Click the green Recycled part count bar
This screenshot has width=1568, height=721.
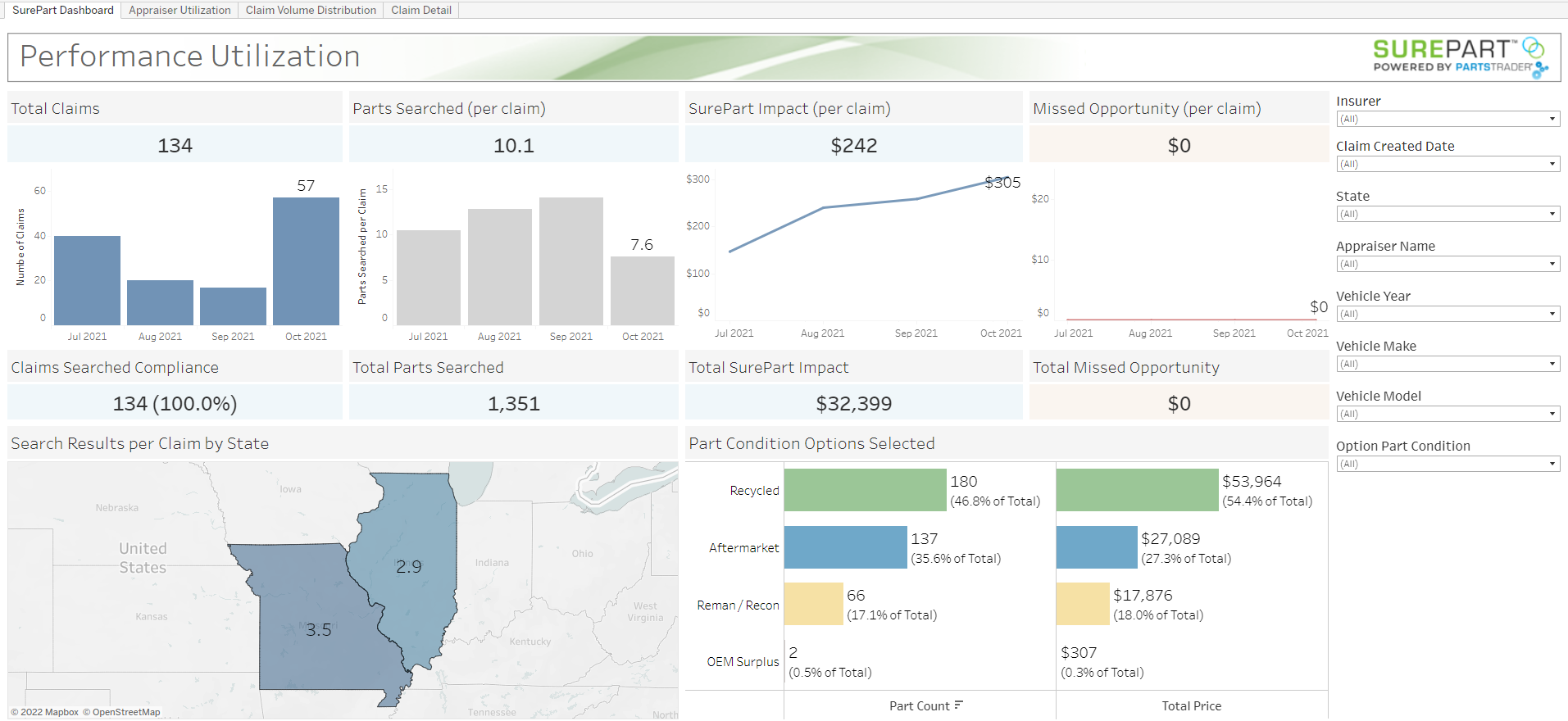click(865, 490)
